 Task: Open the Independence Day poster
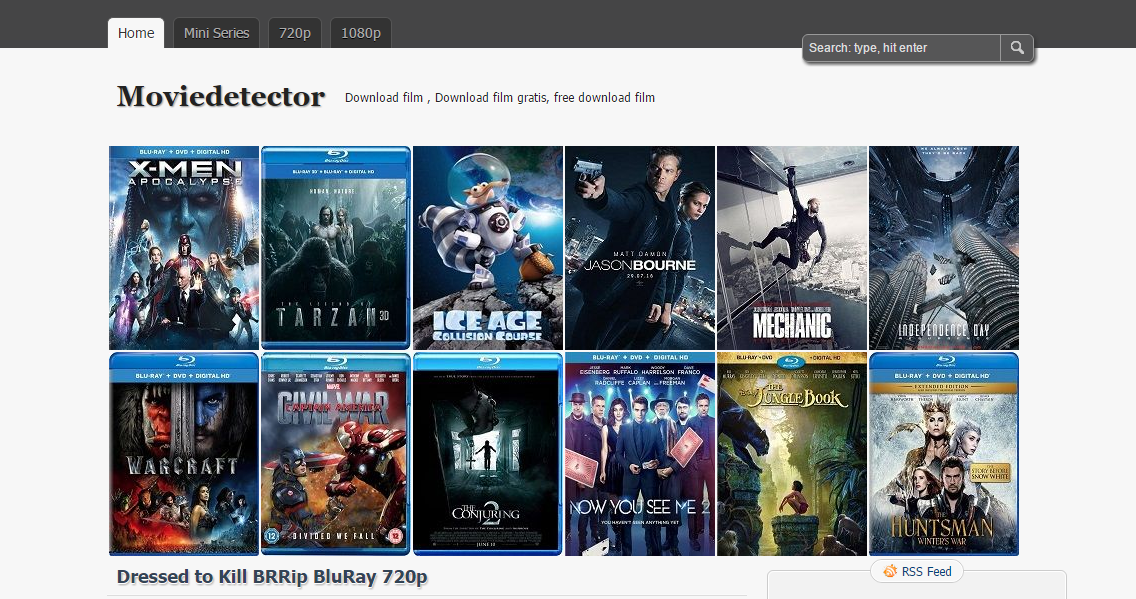pyautogui.click(x=944, y=248)
